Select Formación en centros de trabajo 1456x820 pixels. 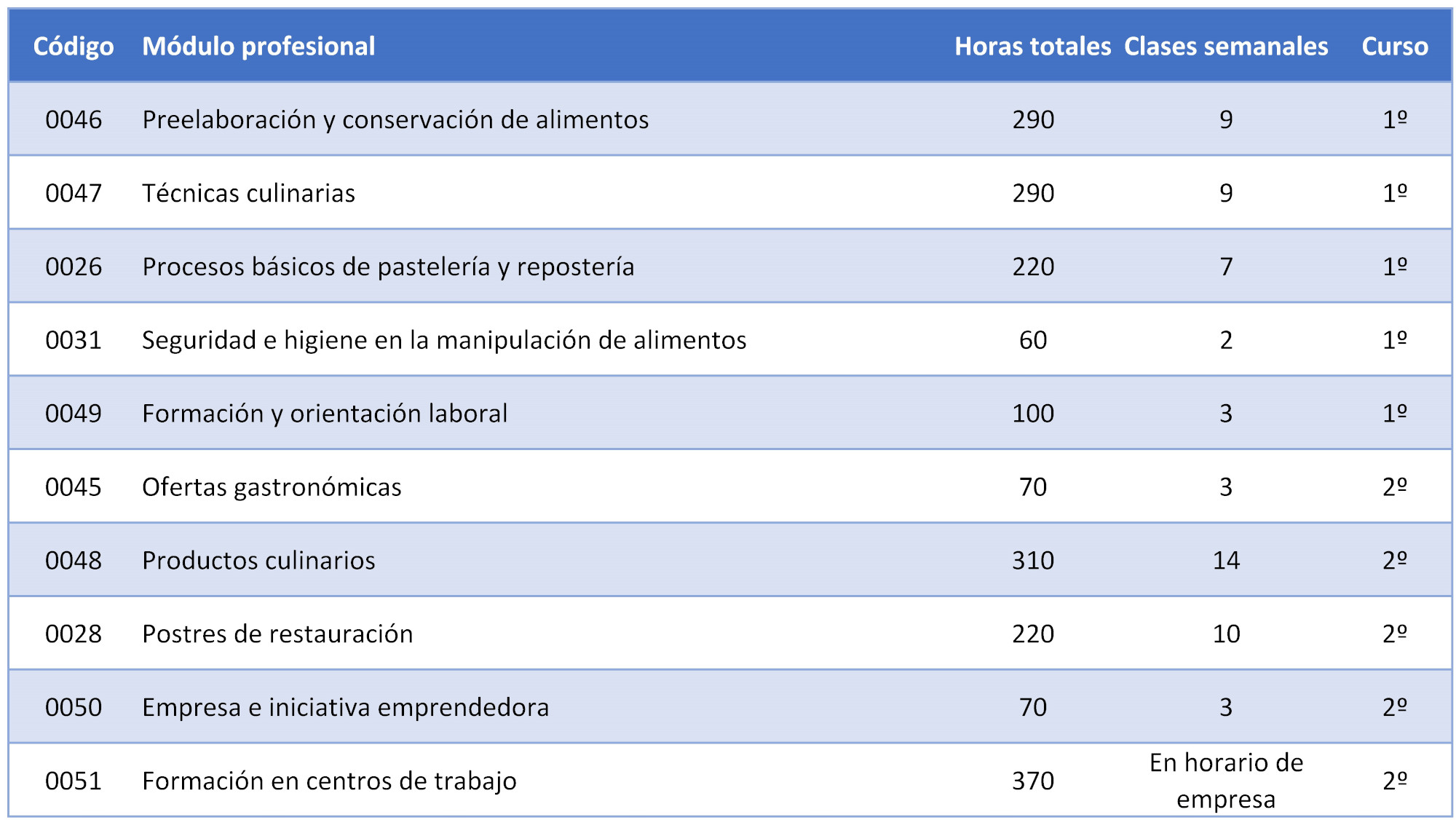click(x=329, y=781)
